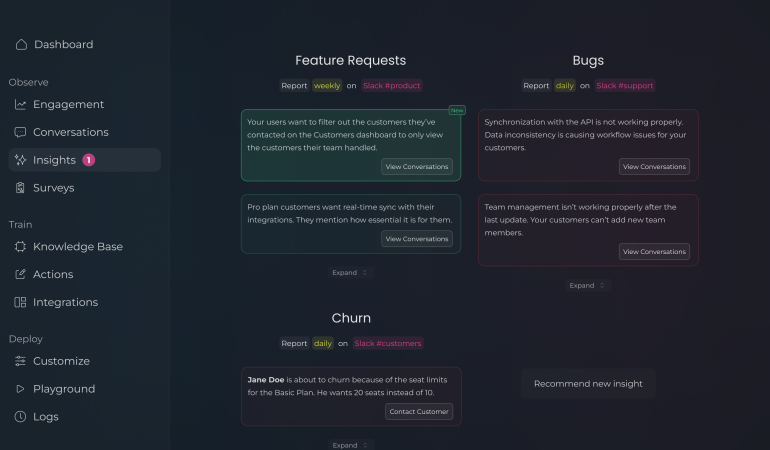Click the Logs clock icon

click(x=20, y=417)
